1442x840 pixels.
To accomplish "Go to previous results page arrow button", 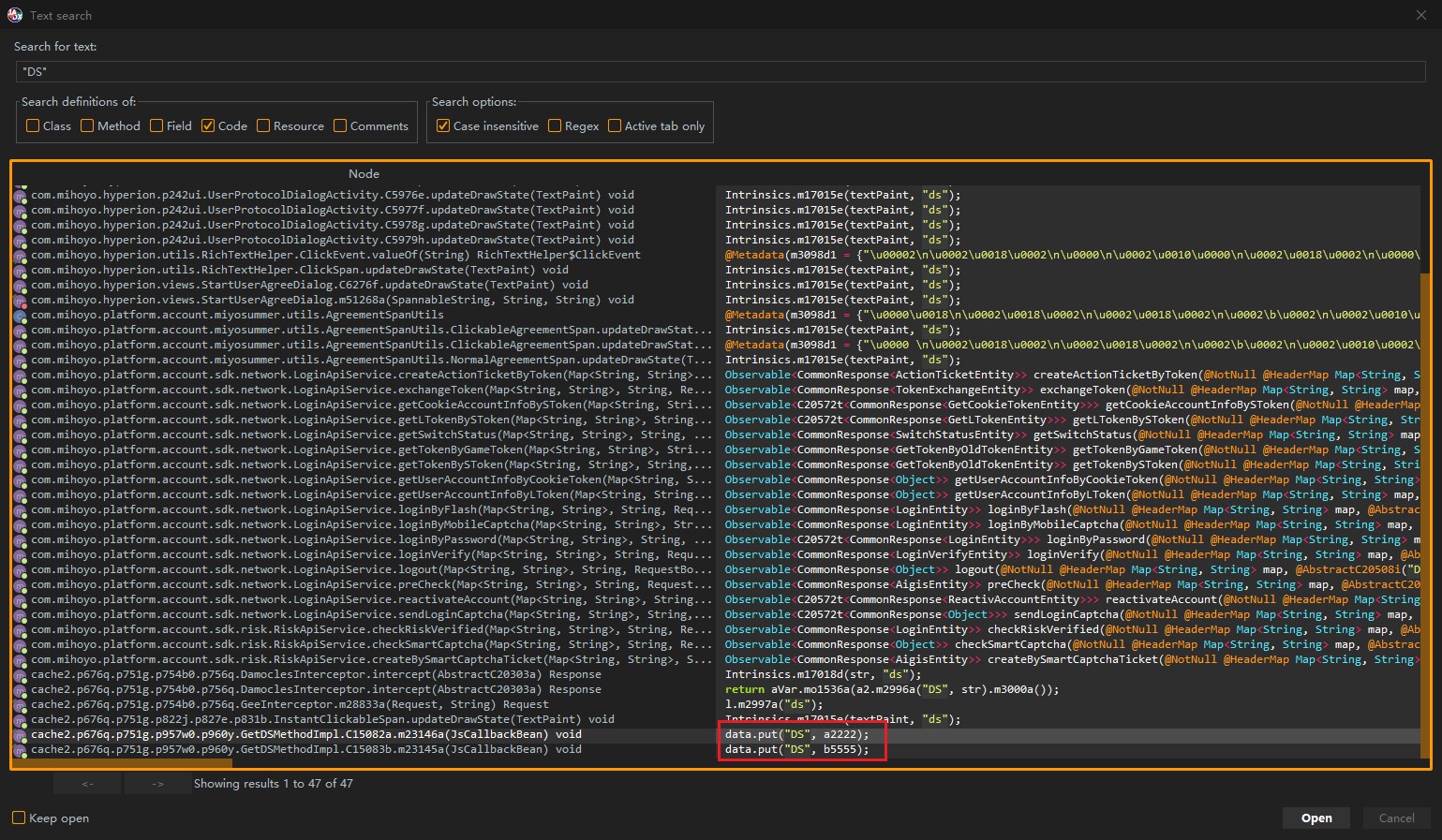I will [x=87, y=783].
